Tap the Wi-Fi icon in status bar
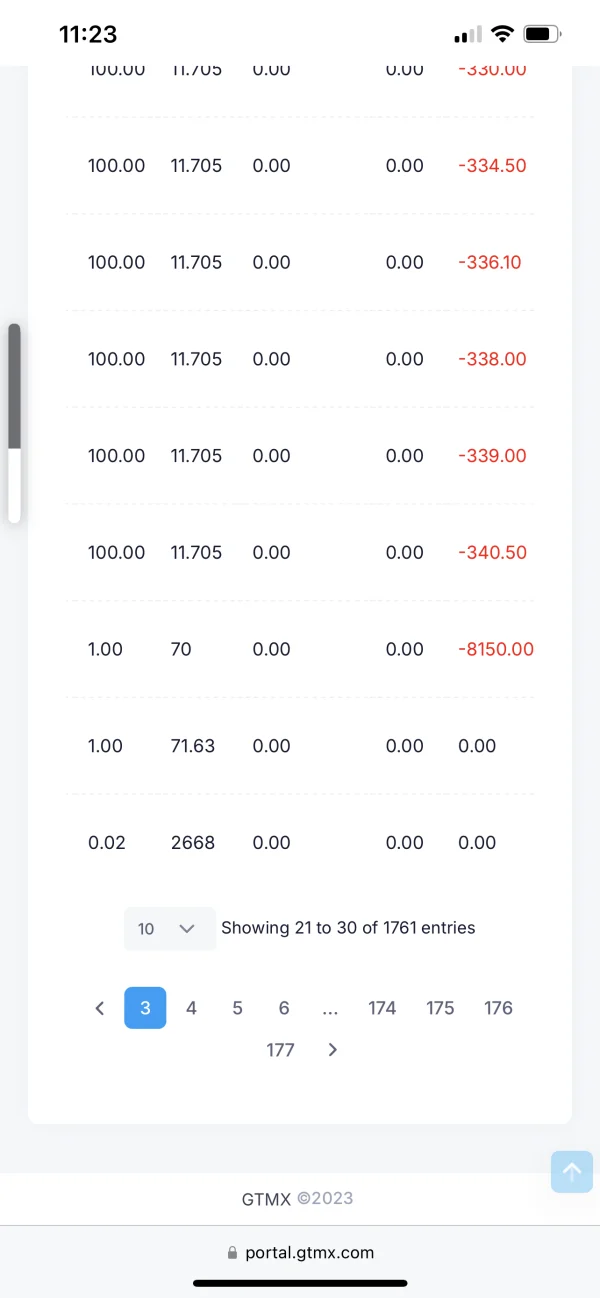600x1298 pixels. tap(503, 34)
